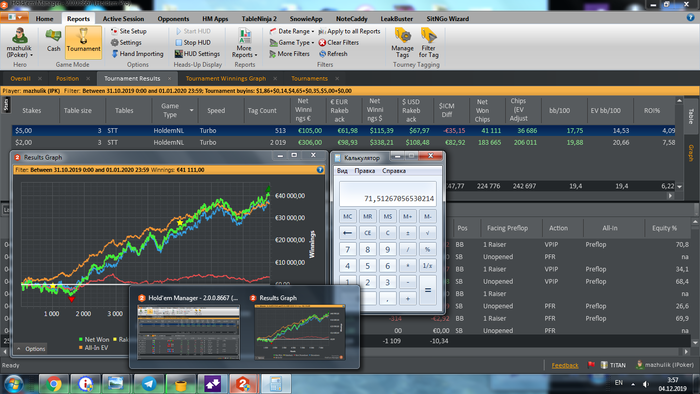This screenshot has height=394, width=700.
Task: Open the Правка menu in calculator
Action: 364,171
